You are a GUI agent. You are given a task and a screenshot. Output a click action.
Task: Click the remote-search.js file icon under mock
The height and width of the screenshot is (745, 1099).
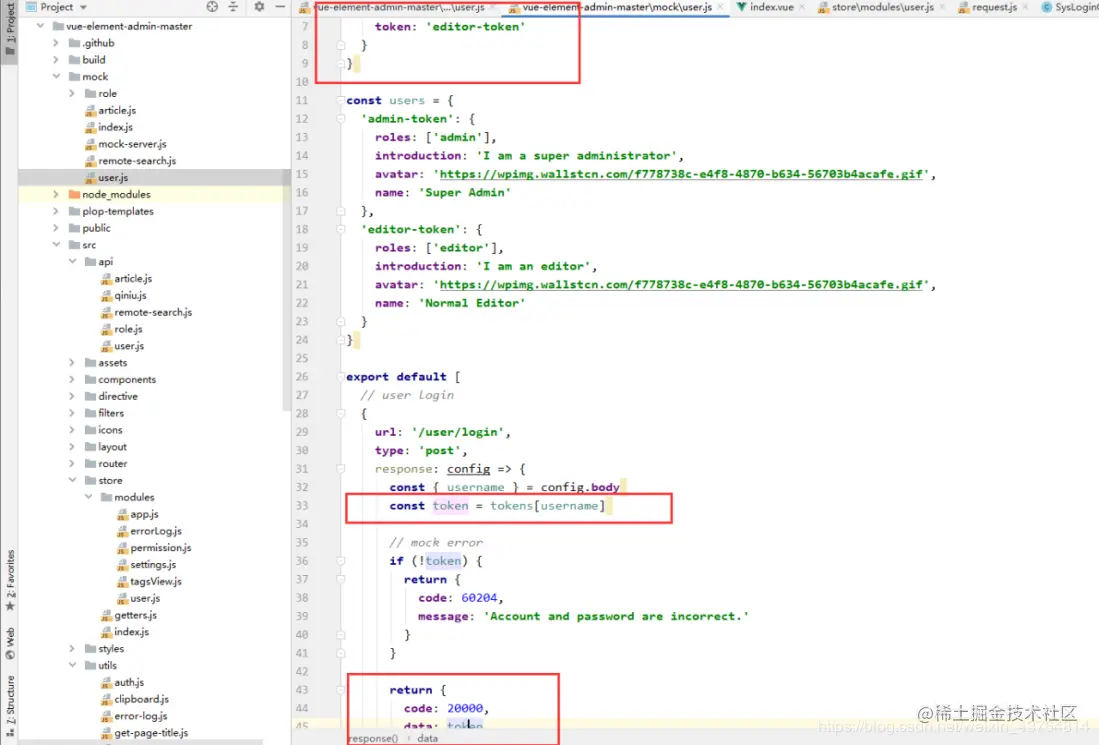90,161
